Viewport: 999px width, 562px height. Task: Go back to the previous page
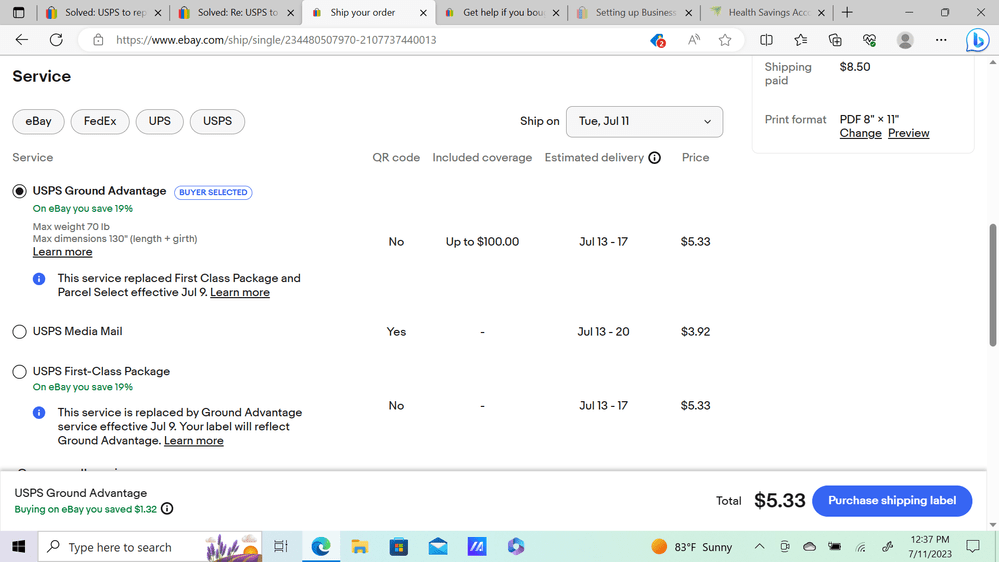[22, 40]
